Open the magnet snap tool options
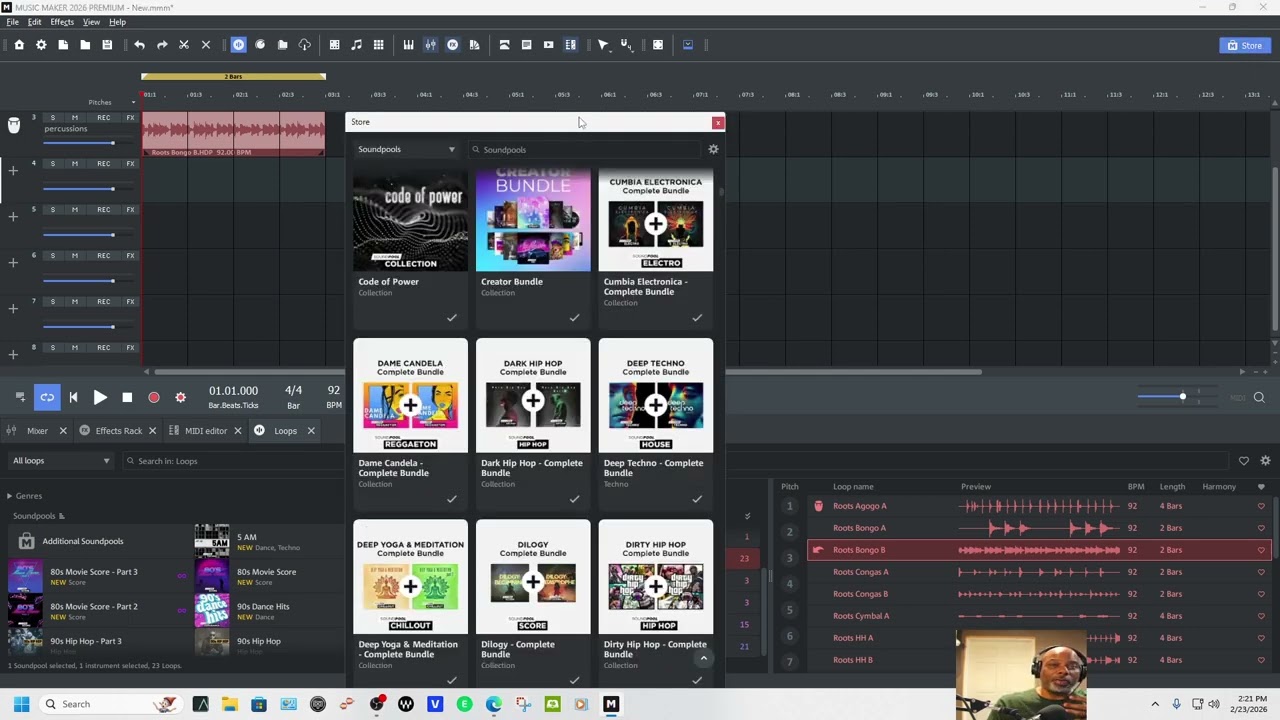 pos(626,44)
